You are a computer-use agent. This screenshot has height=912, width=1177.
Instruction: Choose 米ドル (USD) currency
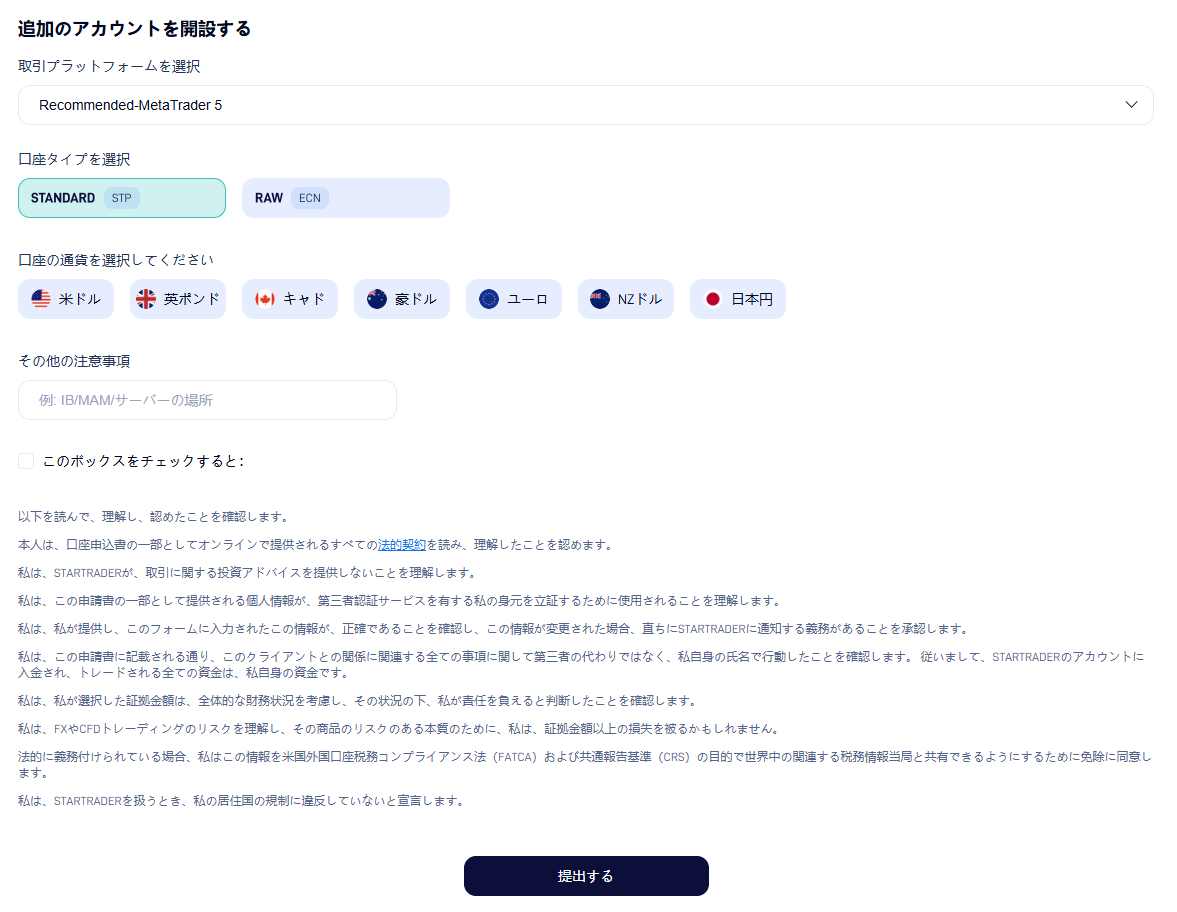click(66, 299)
